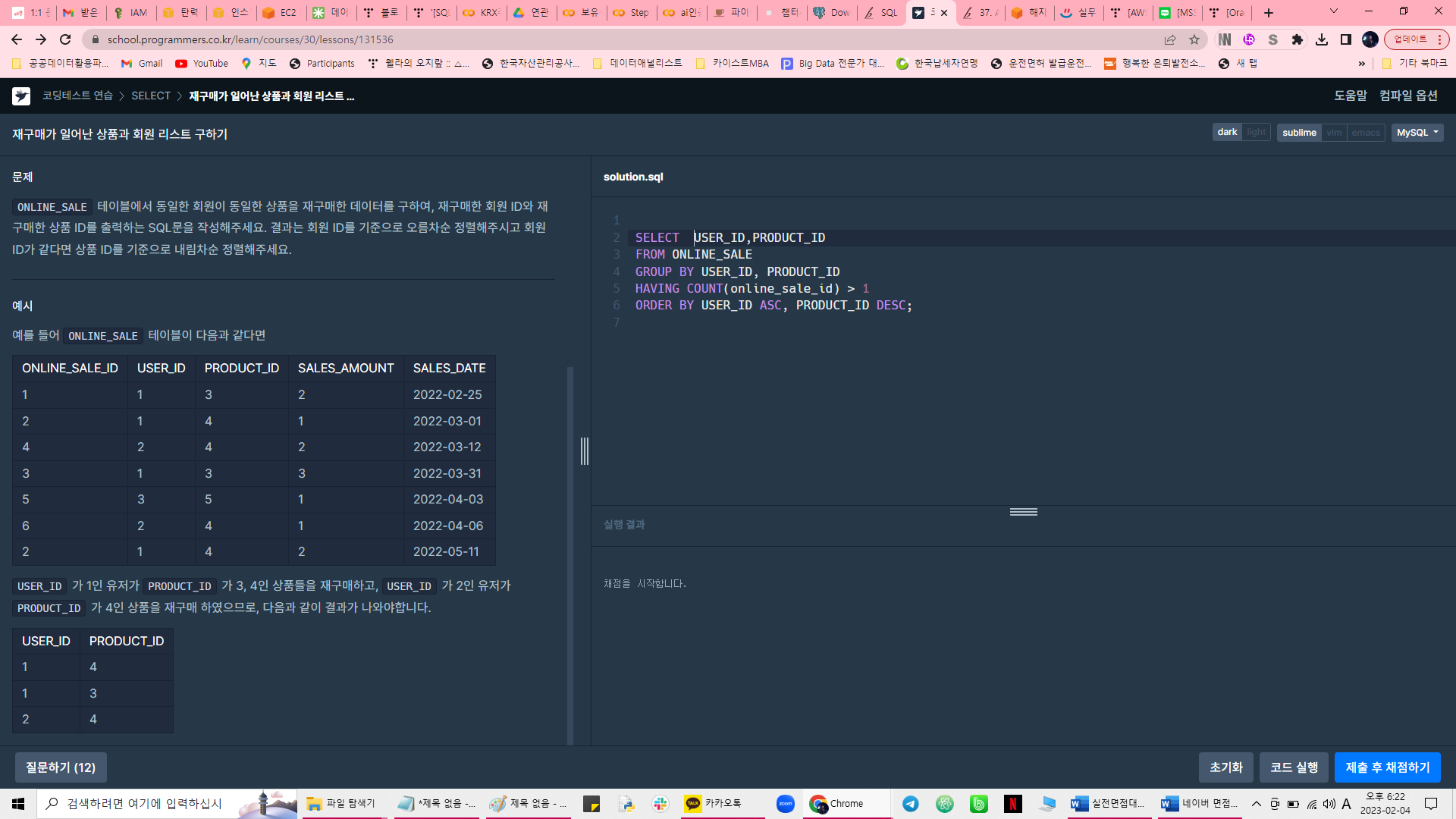Open the browser extensions puzzle icon
The image size is (1456, 819).
[x=1298, y=39]
